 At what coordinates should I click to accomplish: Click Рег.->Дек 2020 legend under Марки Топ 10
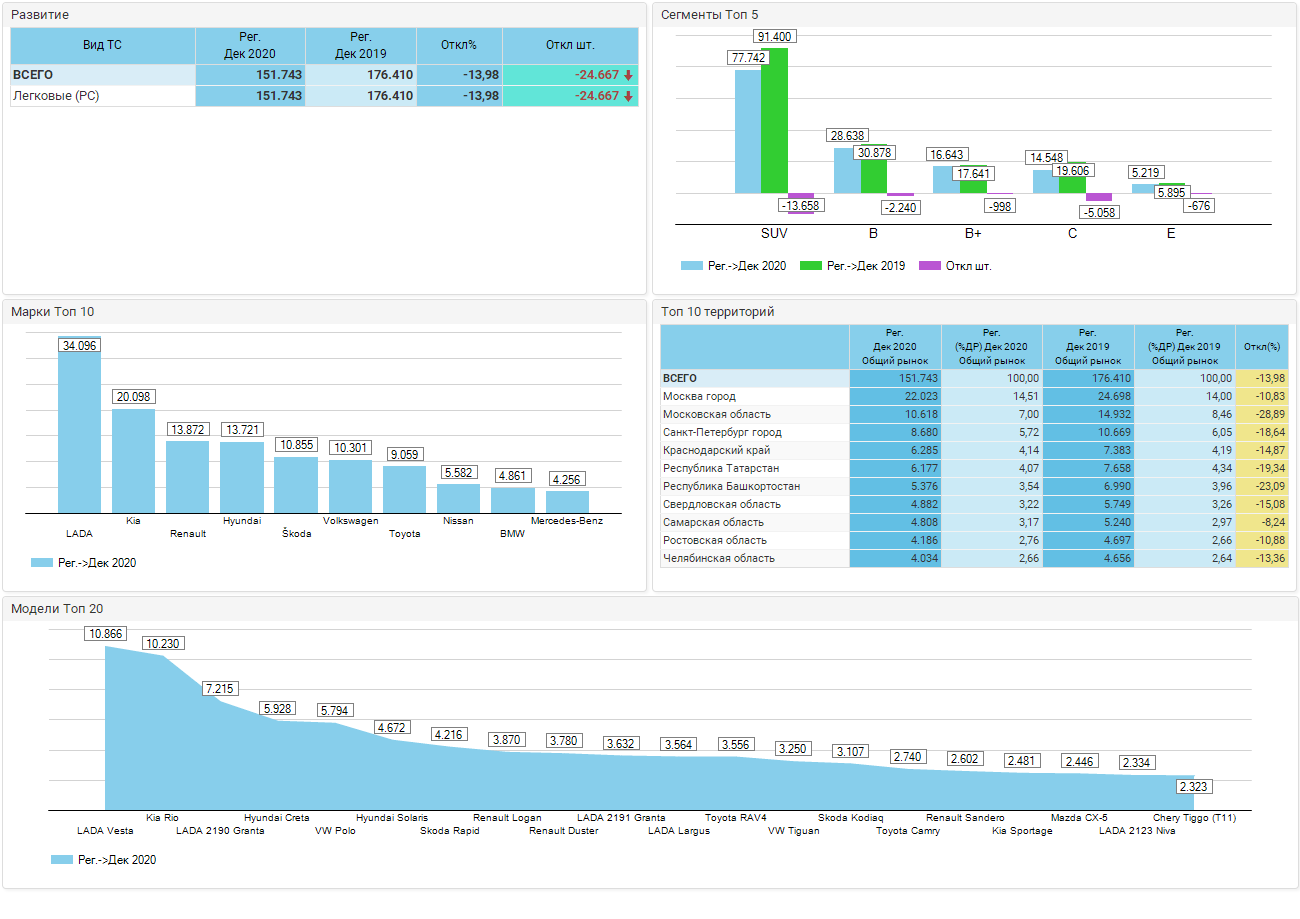(83, 563)
